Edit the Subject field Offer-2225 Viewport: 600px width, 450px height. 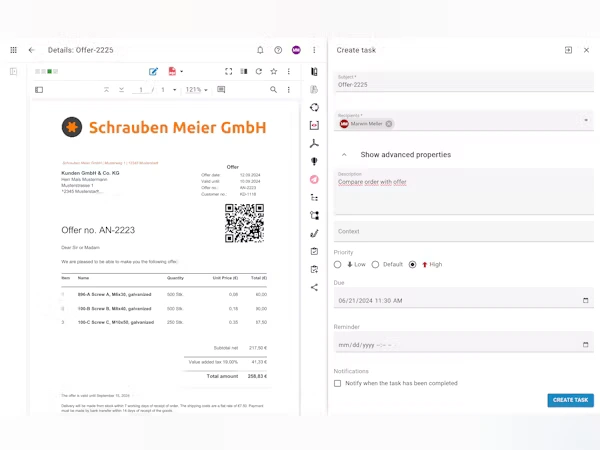click(x=464, y=82)
